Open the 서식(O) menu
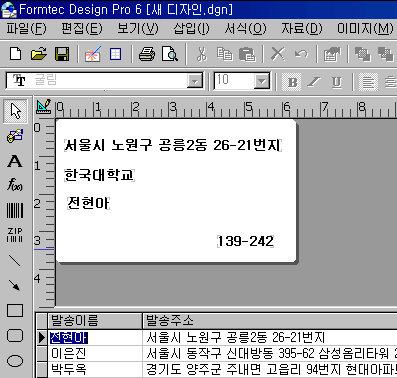Viewport: 397px width, 378px height. coord(246,28)
